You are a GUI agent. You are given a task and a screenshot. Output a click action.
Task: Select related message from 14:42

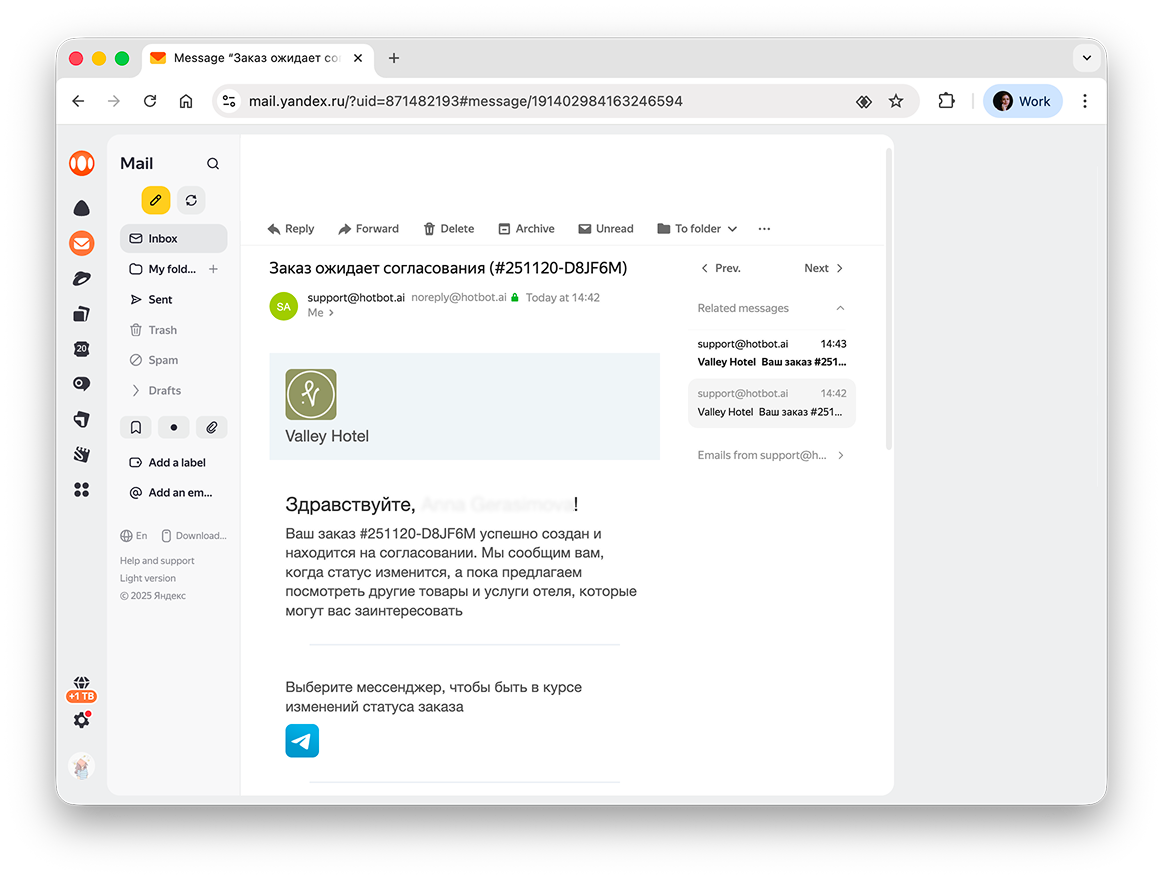pyautogui.click(x=771, y=403)
